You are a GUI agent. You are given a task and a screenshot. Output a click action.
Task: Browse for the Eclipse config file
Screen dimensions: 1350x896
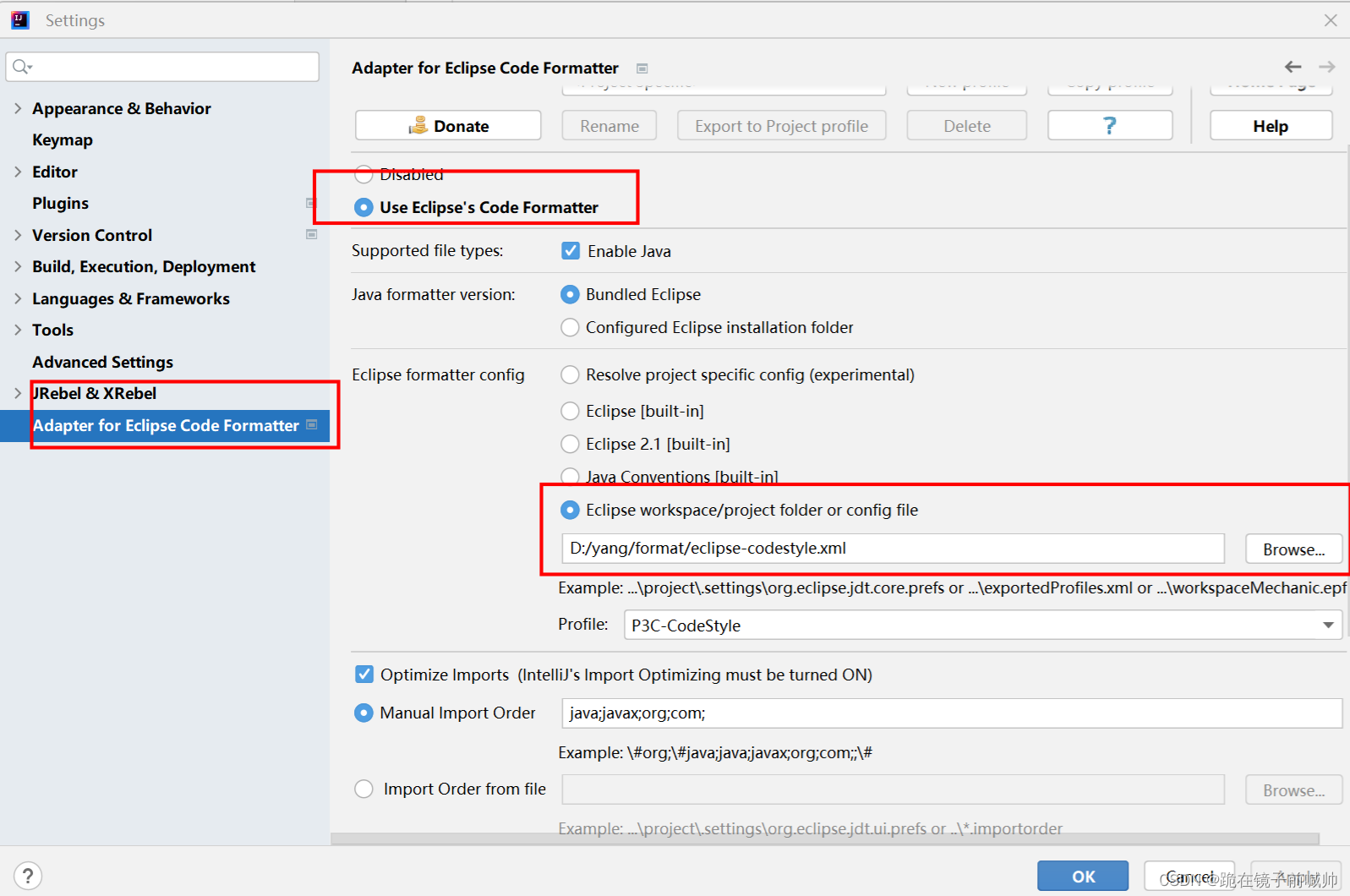[x=1293, y=549]
